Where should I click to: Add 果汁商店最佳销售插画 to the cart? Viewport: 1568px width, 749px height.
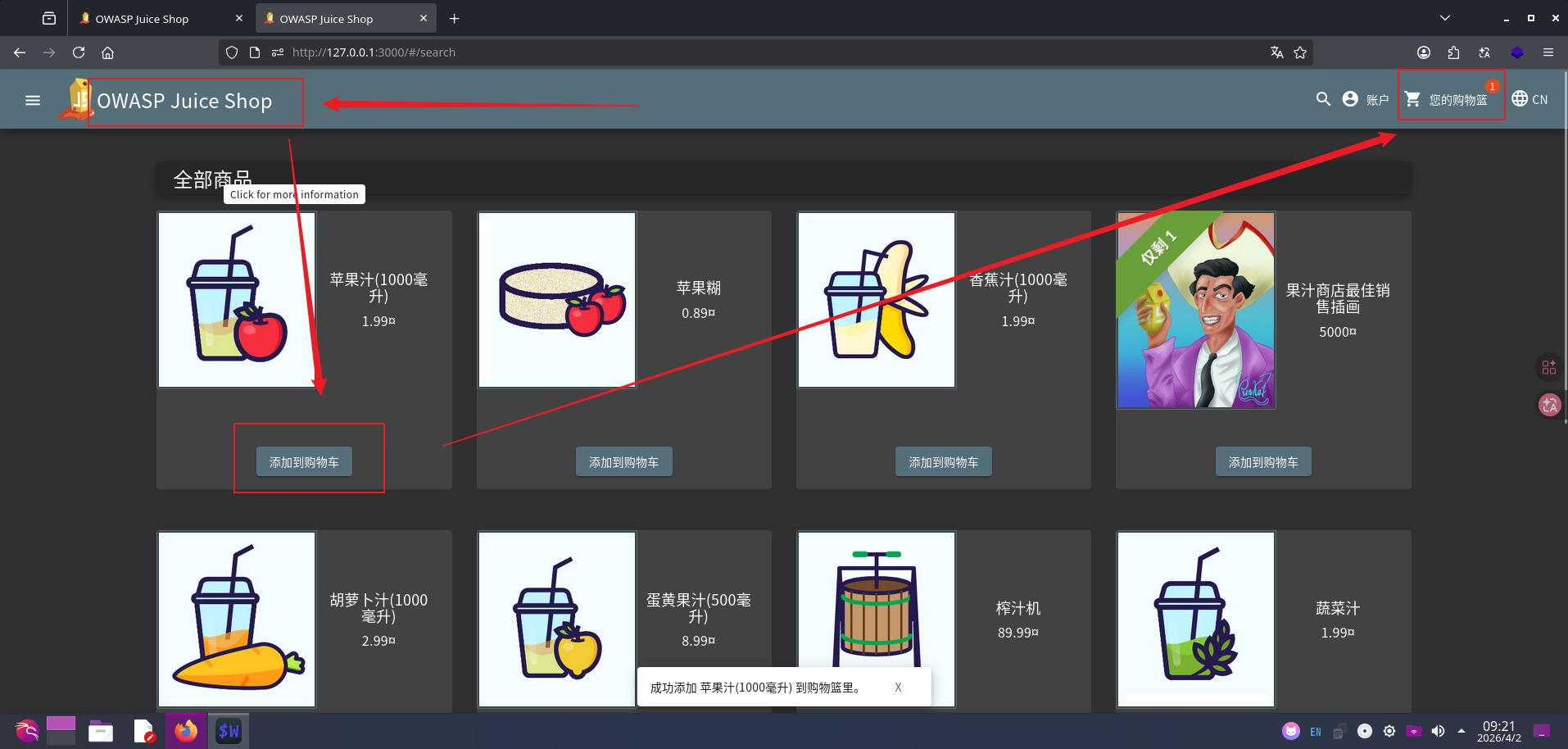pyautogui.click(x=1263, y=462)
